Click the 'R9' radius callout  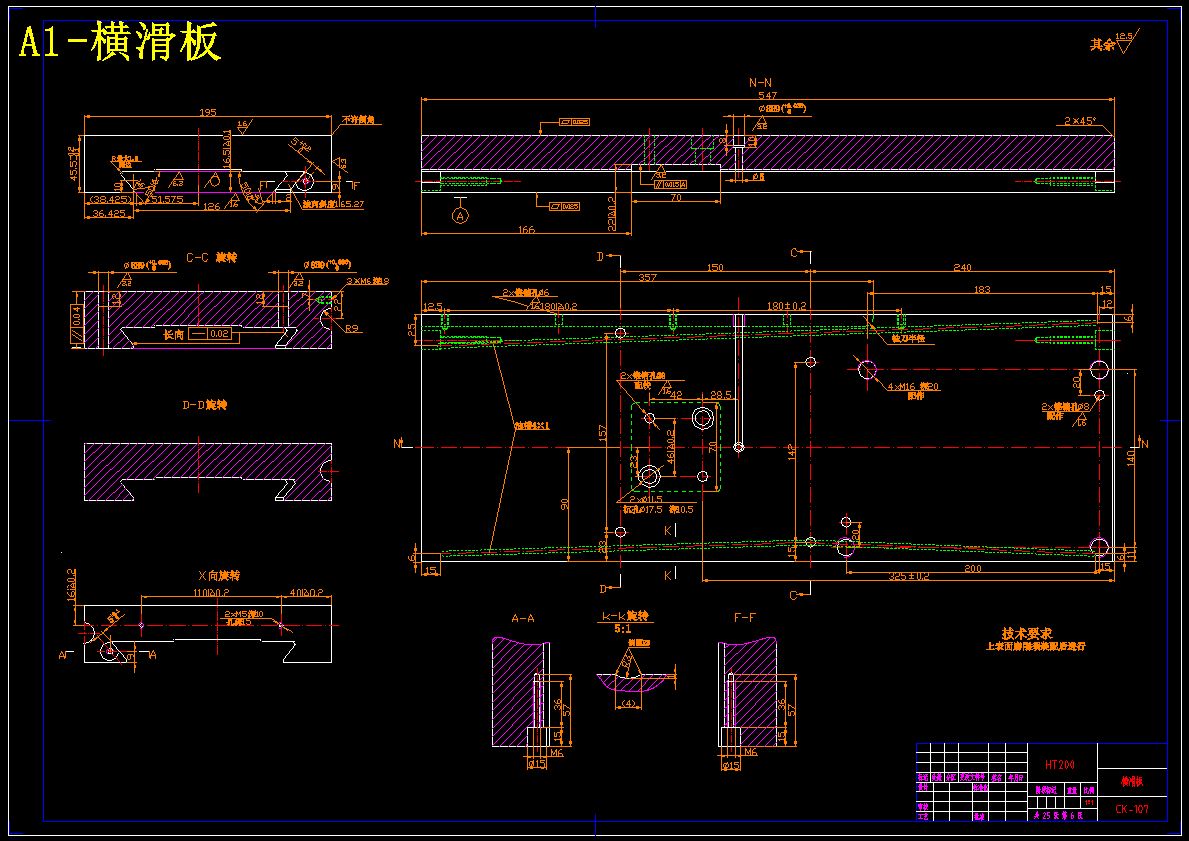point(352,329)
